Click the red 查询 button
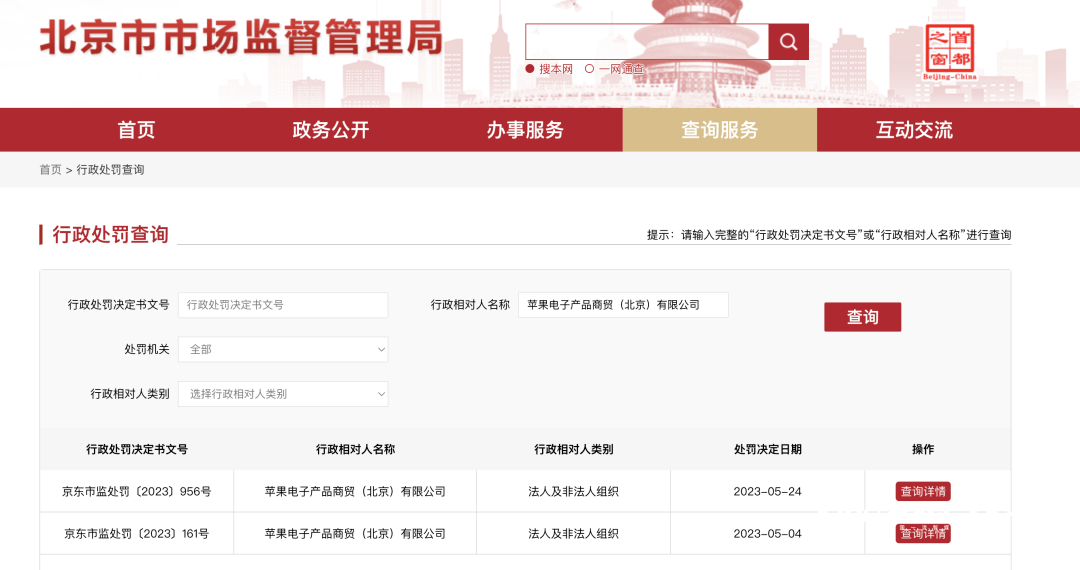 pyautogui.click(x=862, y=317)
